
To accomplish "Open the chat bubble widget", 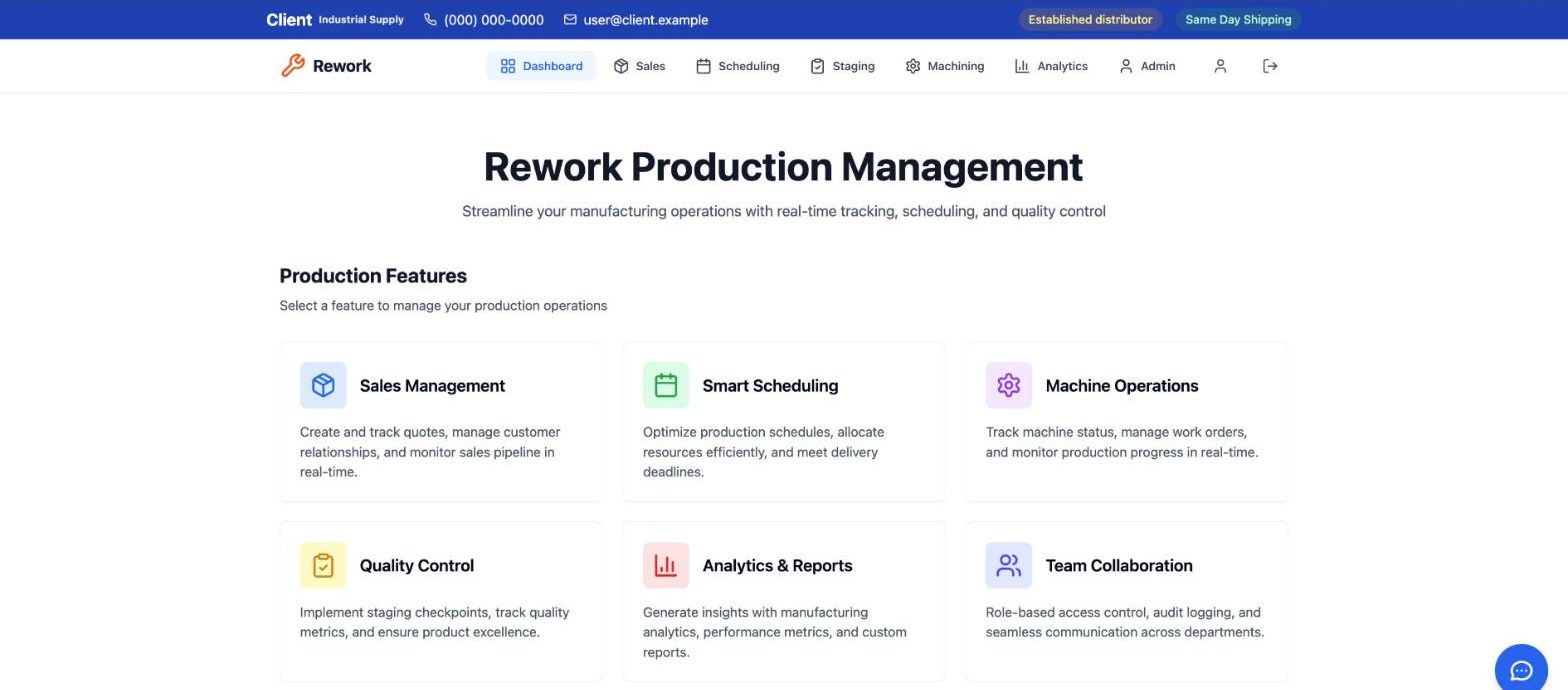I will pos(1521,670).
